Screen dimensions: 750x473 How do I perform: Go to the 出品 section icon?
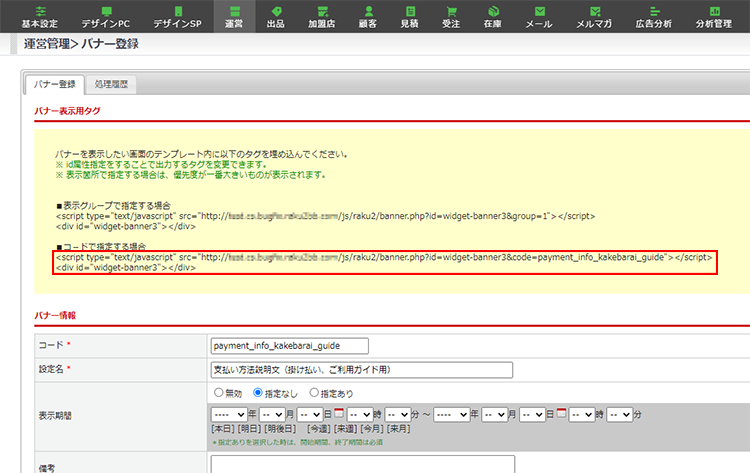[304, 16]
